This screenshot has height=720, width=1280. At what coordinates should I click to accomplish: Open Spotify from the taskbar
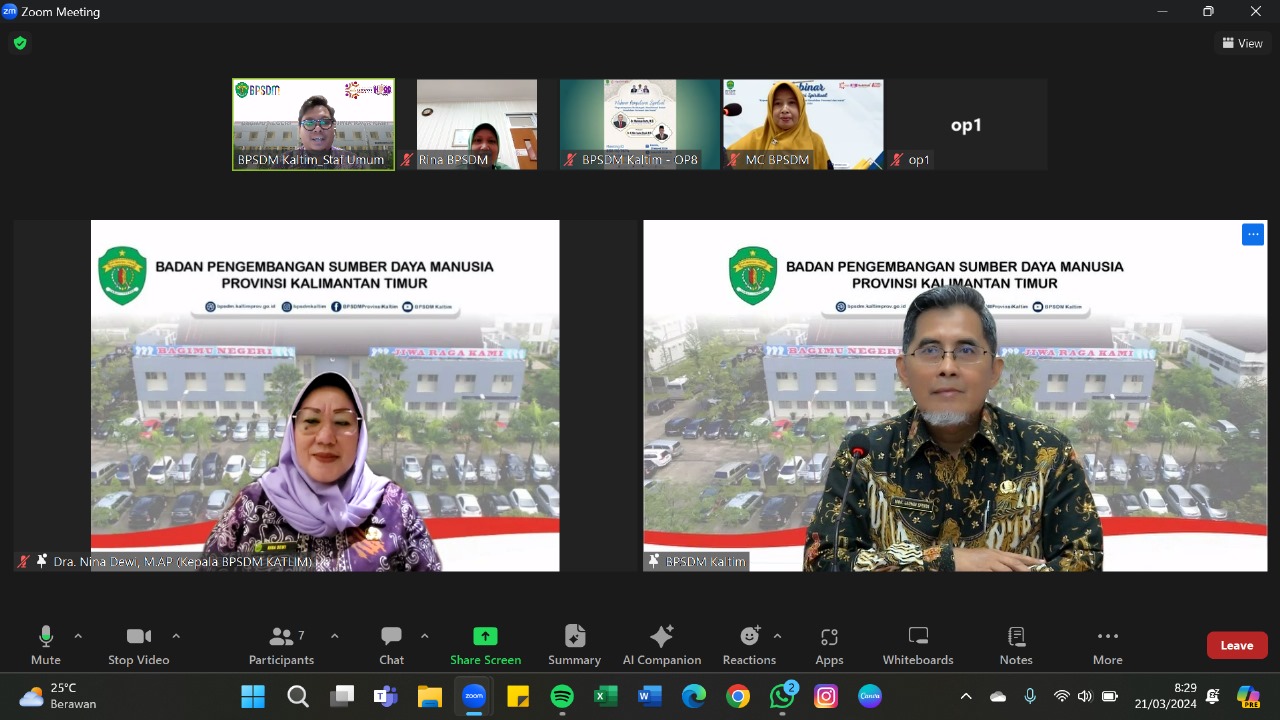coord(562,696)
